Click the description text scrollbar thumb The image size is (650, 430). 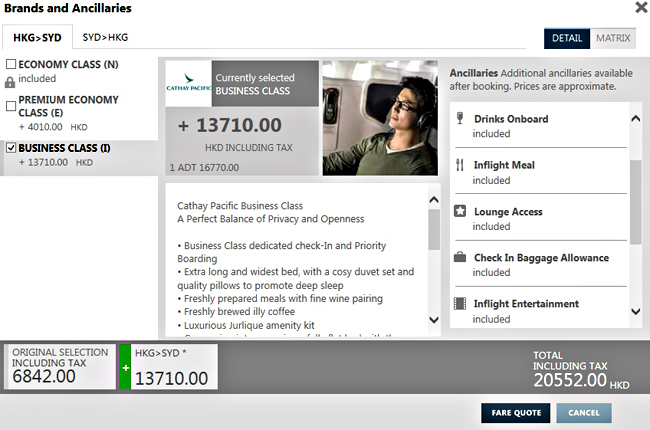[434, 229]
